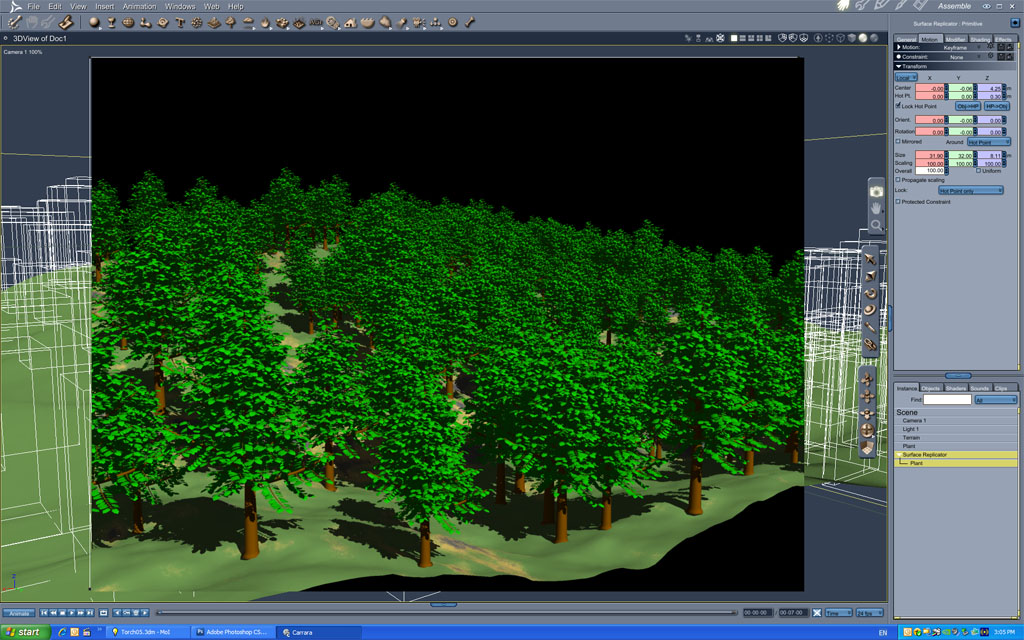1024x640 pixels.
Task: Click the Find input field
Action: click(947, 400)
